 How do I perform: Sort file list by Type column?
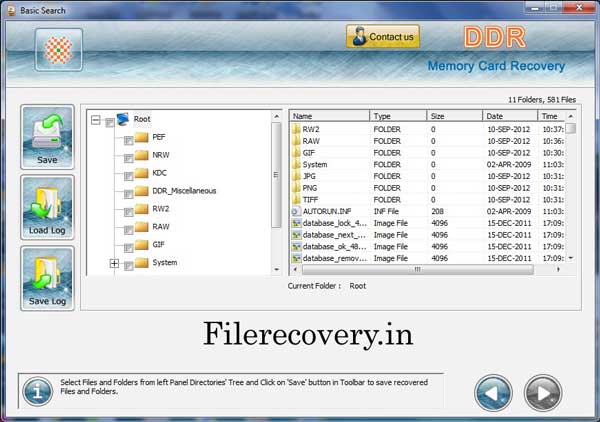click(x=398, y=116)
